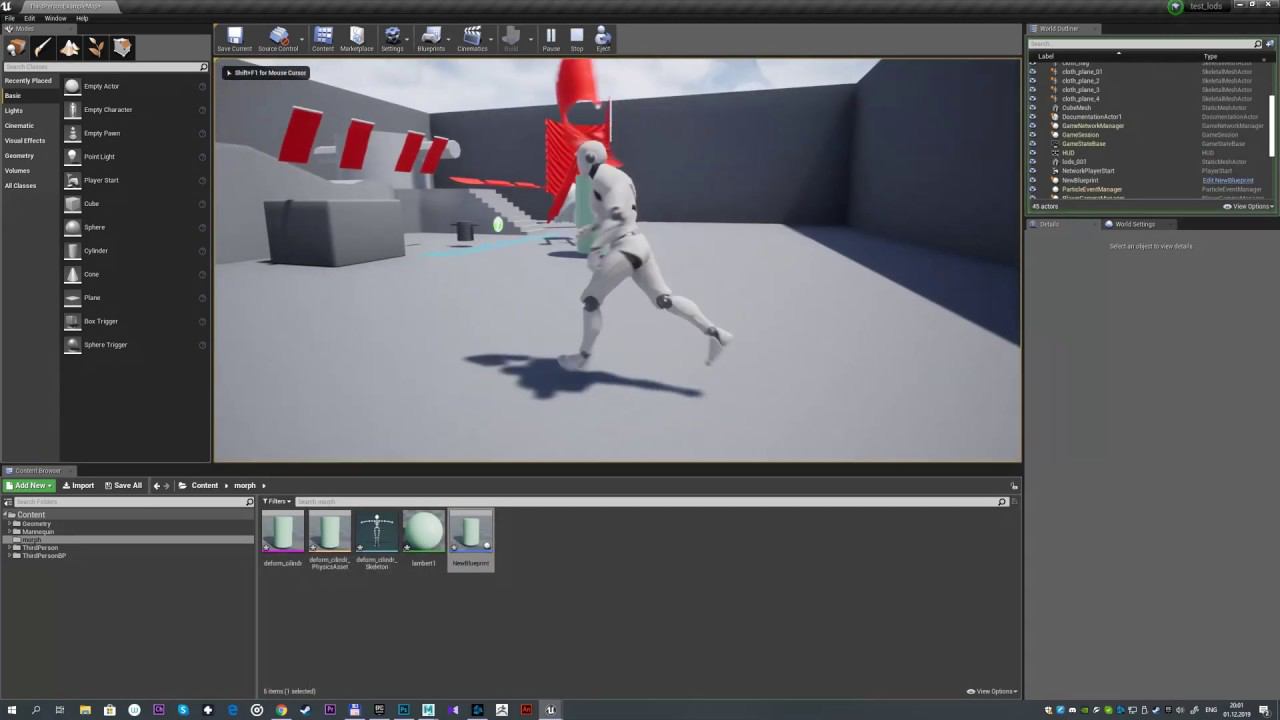The image size is (1280, 720).
Task: Open the Settings dropdown arrow
Action: coord(407,40)
